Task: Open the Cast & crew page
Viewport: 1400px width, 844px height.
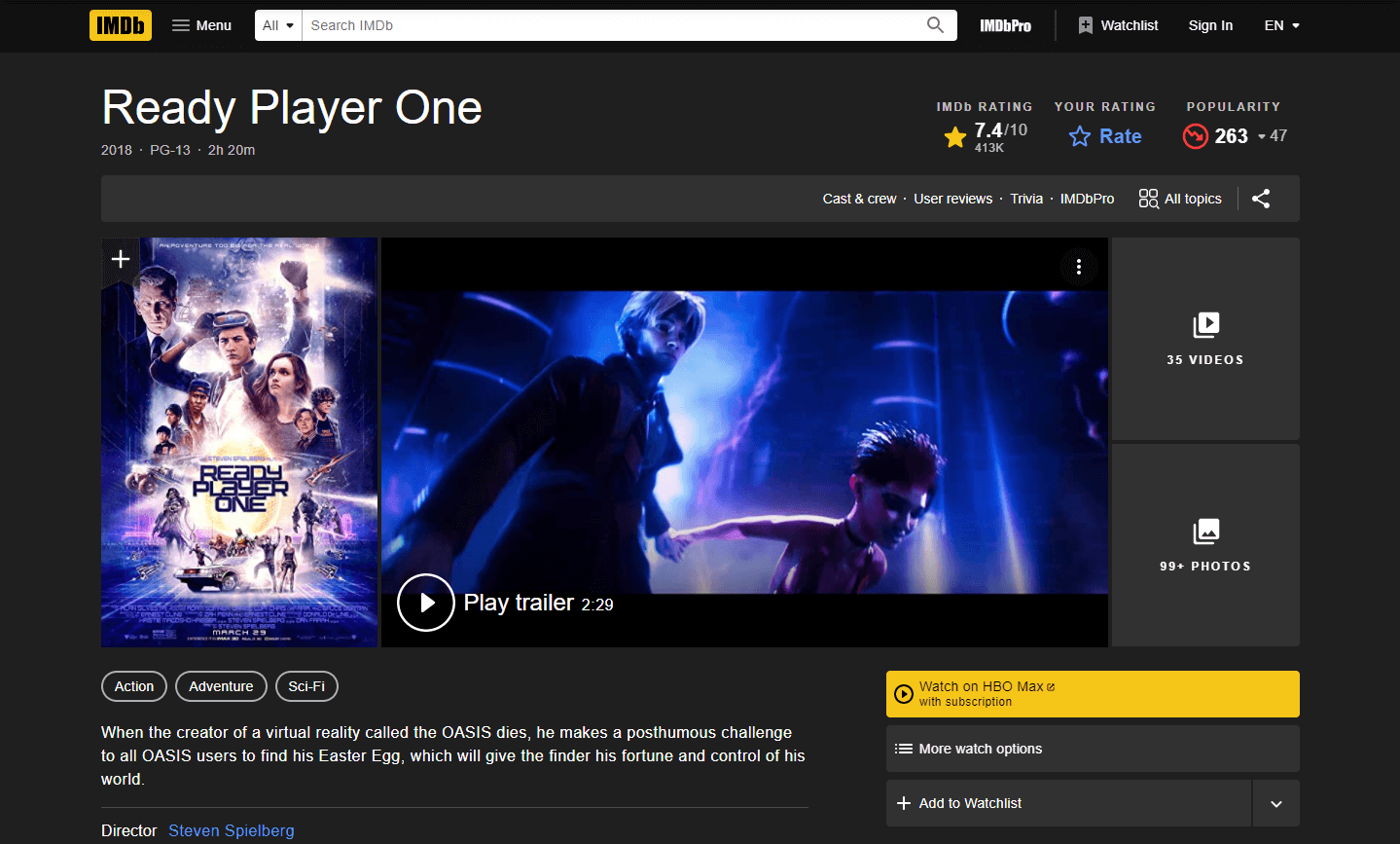Action: pos(859,199)
